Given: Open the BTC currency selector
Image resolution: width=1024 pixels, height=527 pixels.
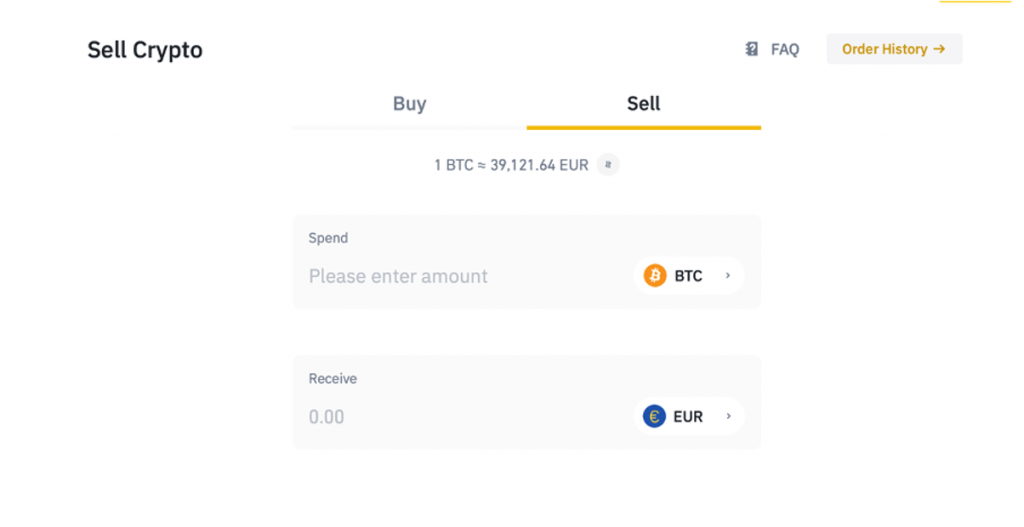Looking at the screenshot, I should 688,276.
